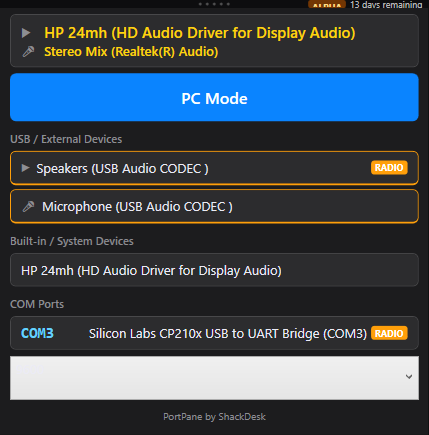Click the yellow HP 24mh default output text
Screen dimensions: 429x435
click(200, 33)
